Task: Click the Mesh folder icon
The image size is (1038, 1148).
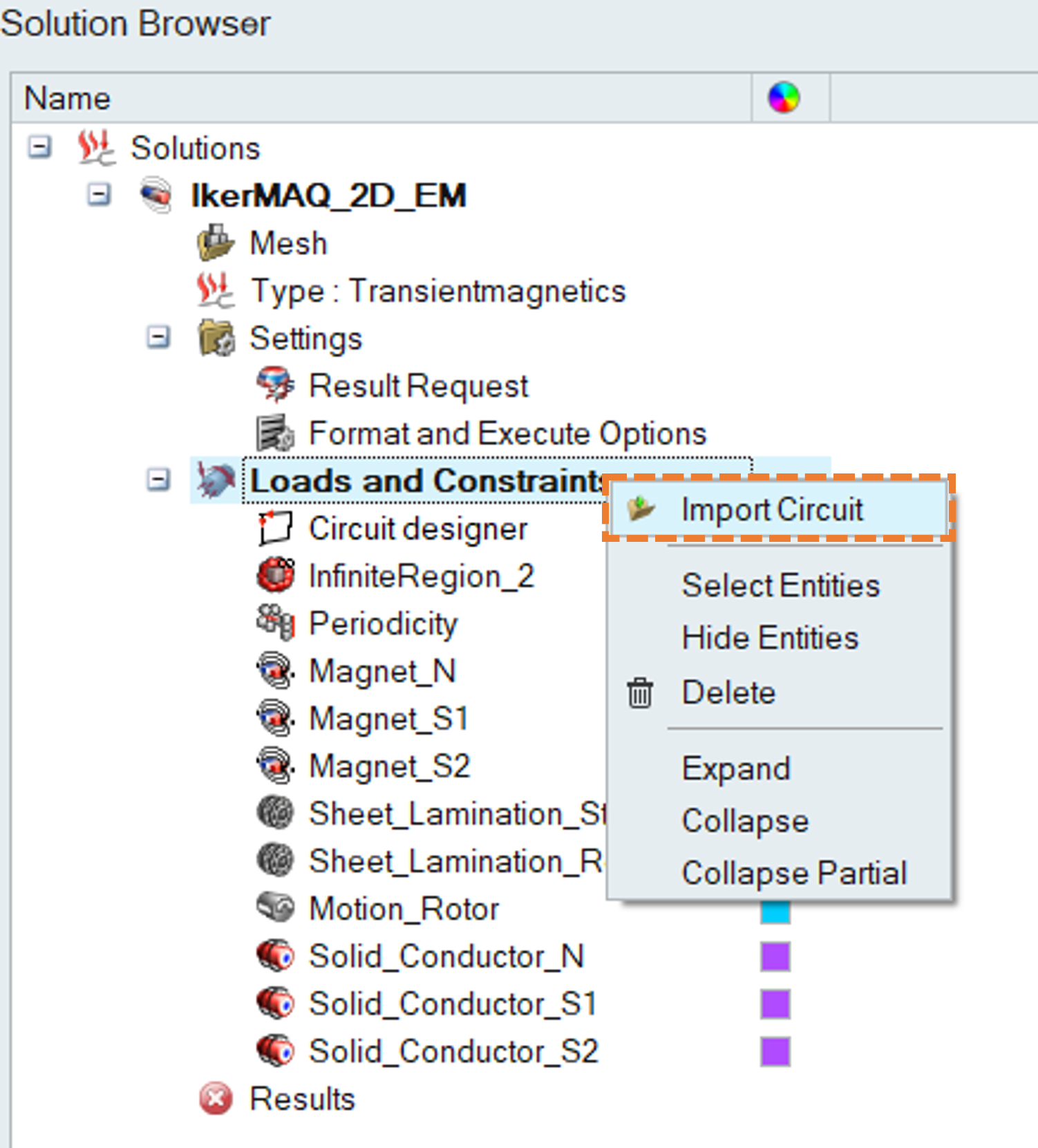Action: coord(215,243)
